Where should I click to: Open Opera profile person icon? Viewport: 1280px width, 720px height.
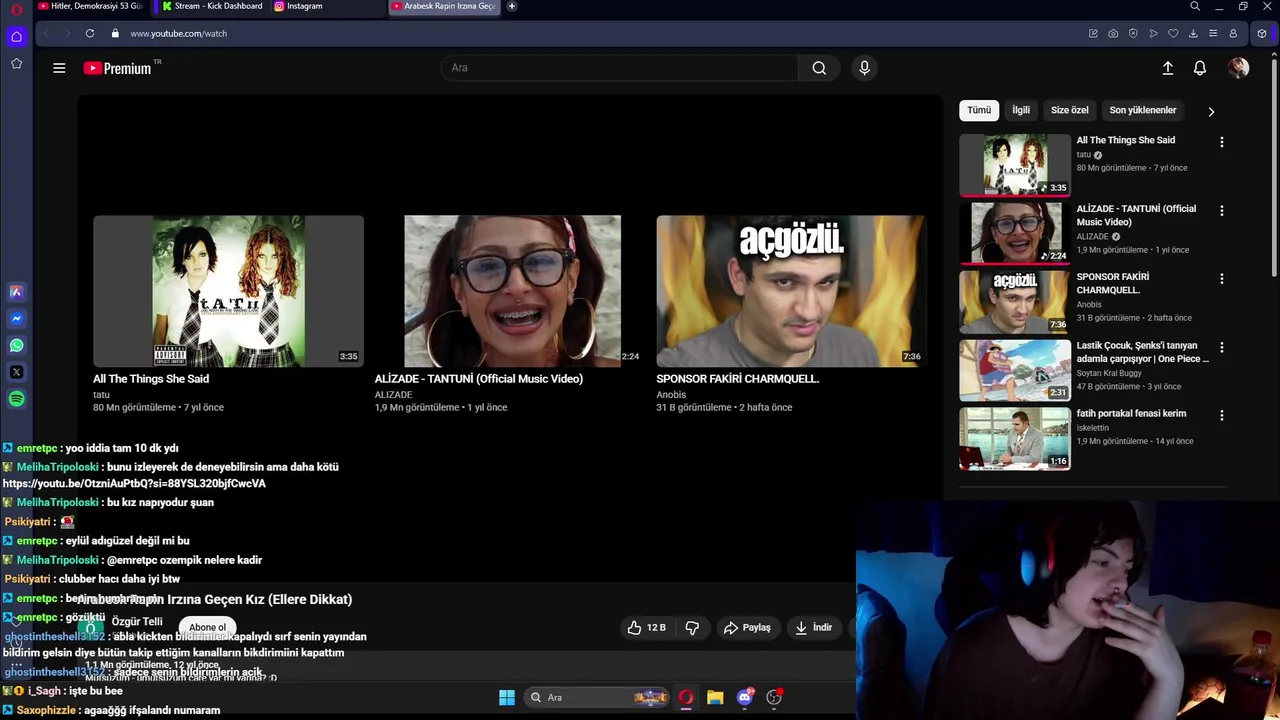click(x=1233, y=33)
